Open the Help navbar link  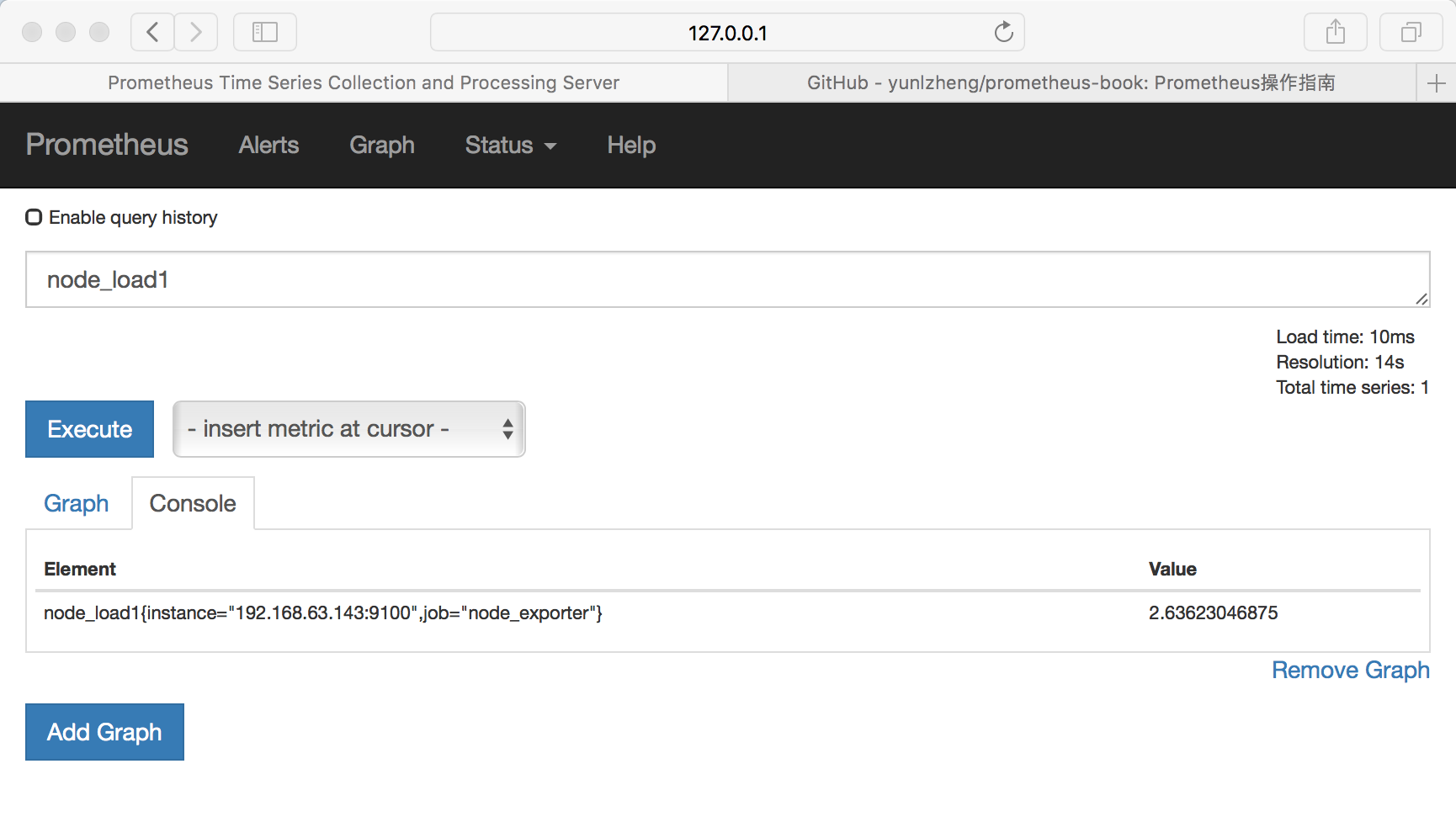pos(631,145)
